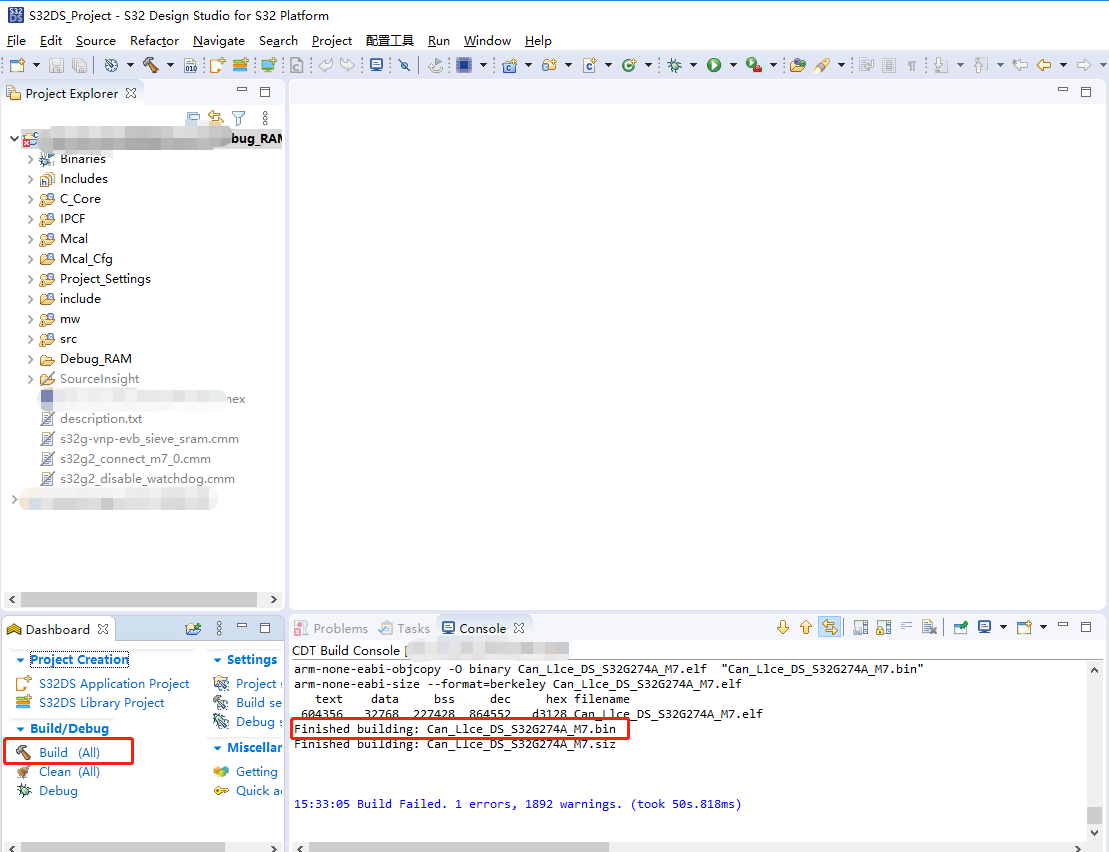Open S32DS Application Project link
The image size is (1109, 852).
[x=113, y=684]
